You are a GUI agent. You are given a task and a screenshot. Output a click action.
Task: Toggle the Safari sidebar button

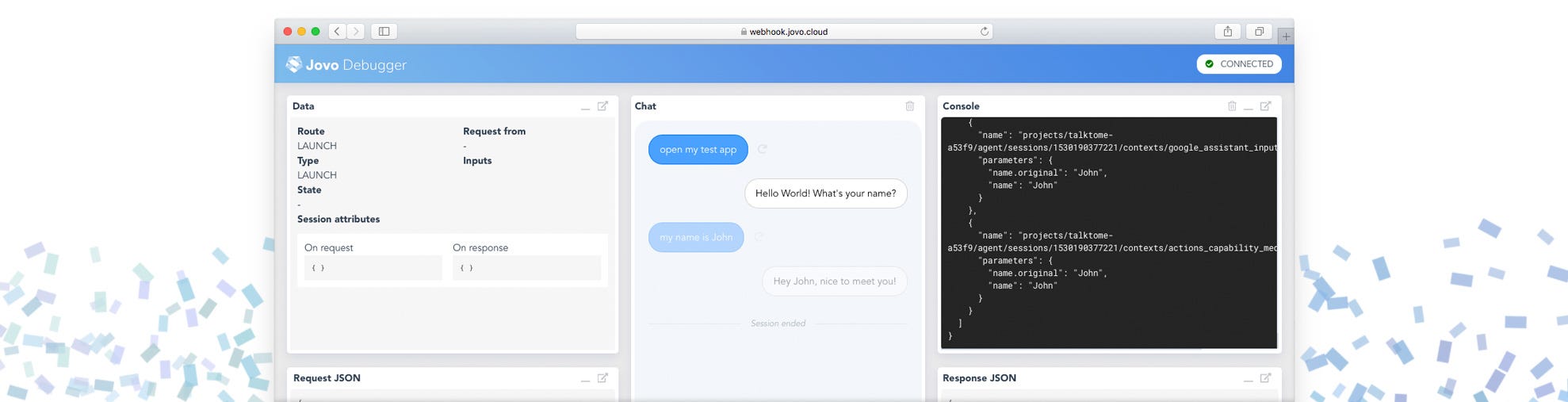384,32
